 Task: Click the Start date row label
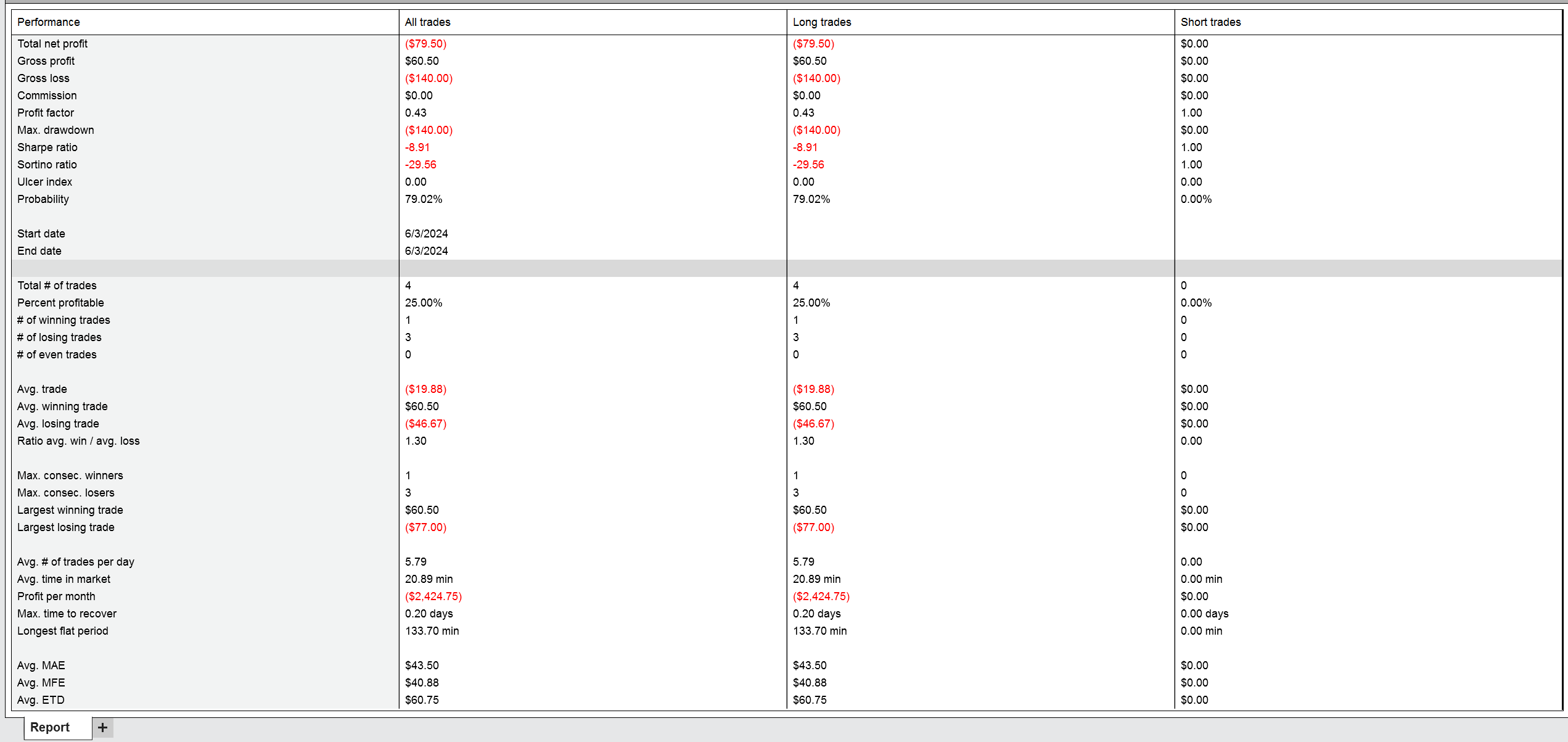(x=41, y=234)
